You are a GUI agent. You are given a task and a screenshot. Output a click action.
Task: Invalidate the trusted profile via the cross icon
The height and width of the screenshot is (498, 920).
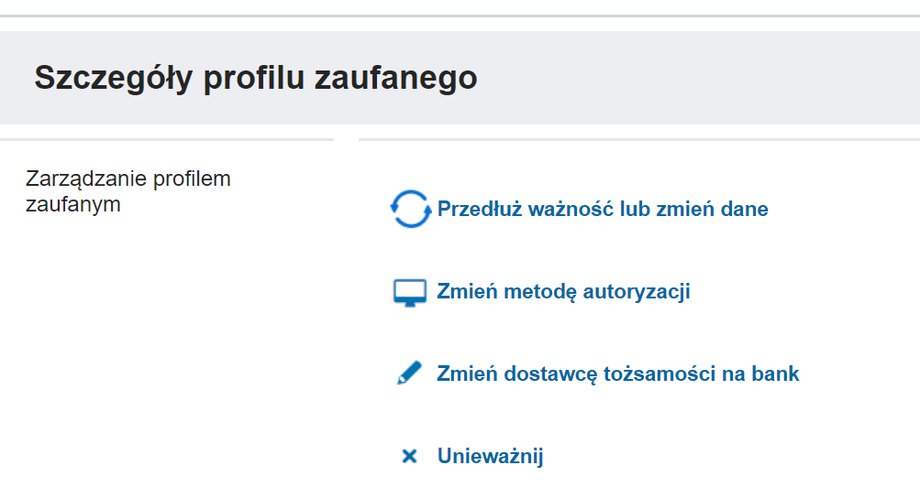tap(410, 456)
